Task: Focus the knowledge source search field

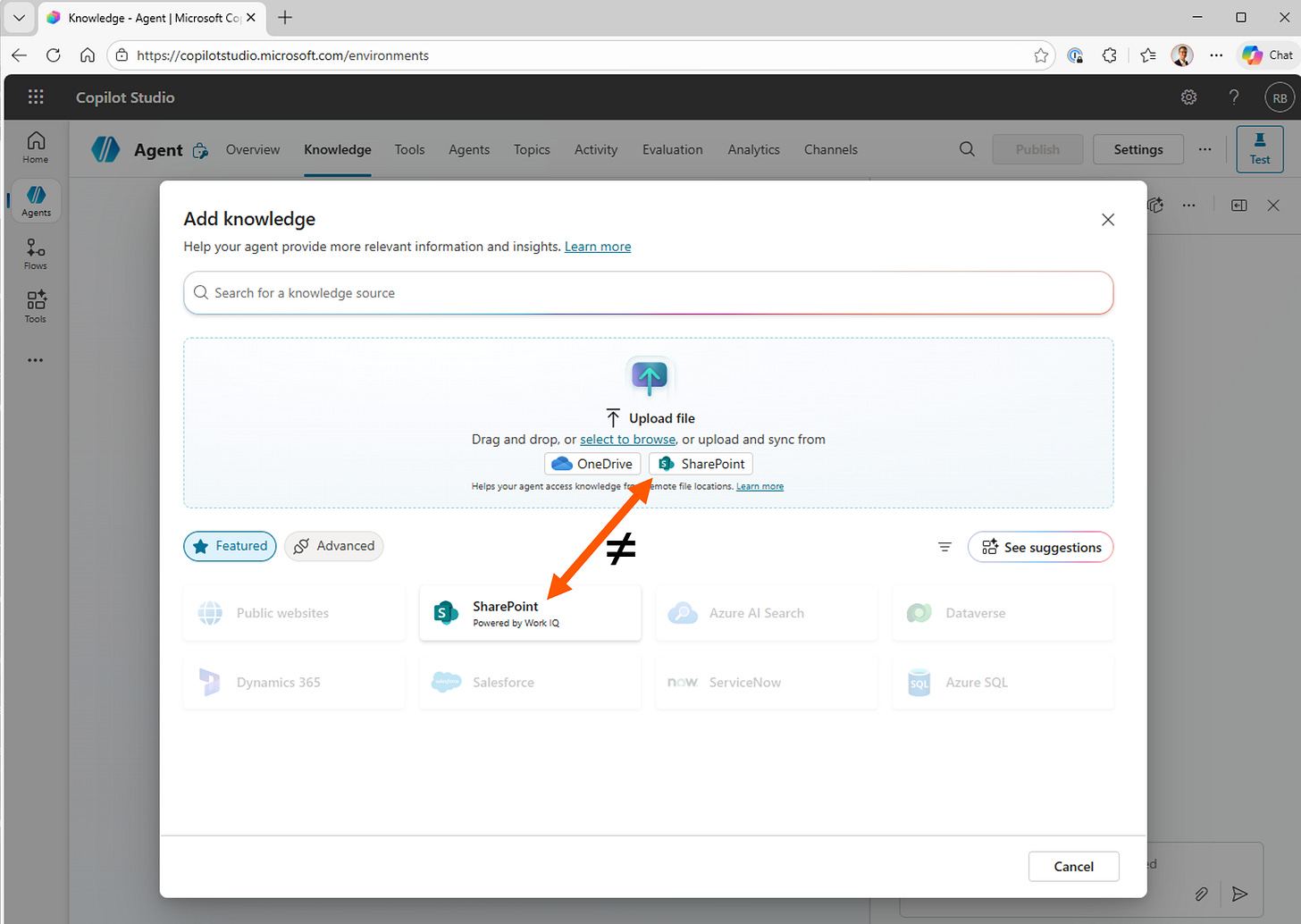Action: coord(649,293)
